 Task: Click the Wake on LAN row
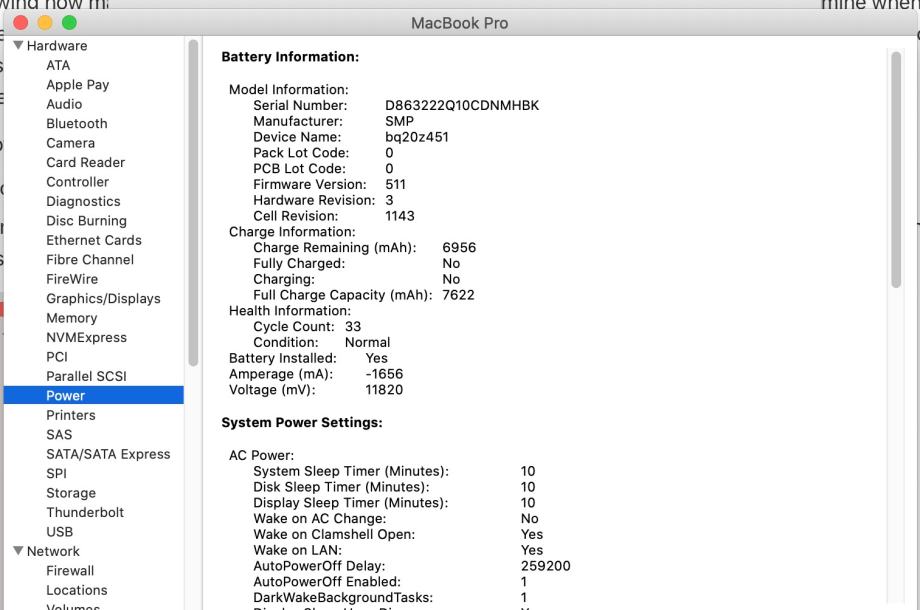tap(398, 550)
